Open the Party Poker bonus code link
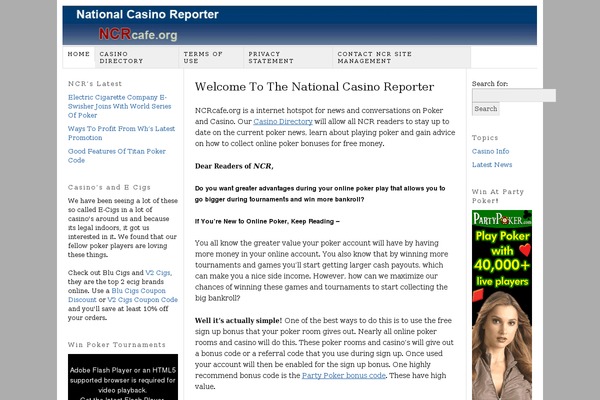The width and height of the screenshot is (600, 400). tap(344, 376)
